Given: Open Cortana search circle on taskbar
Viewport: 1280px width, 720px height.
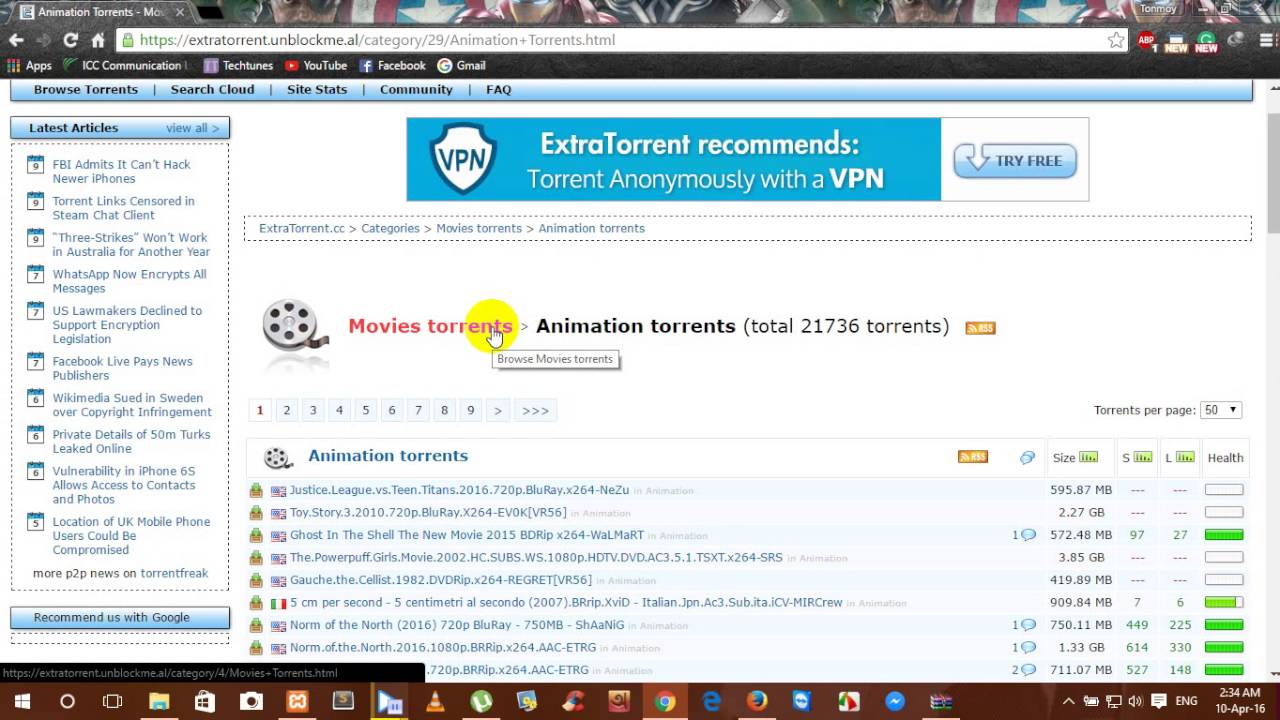Looking at the screenshot, I should tap(67, 701).
